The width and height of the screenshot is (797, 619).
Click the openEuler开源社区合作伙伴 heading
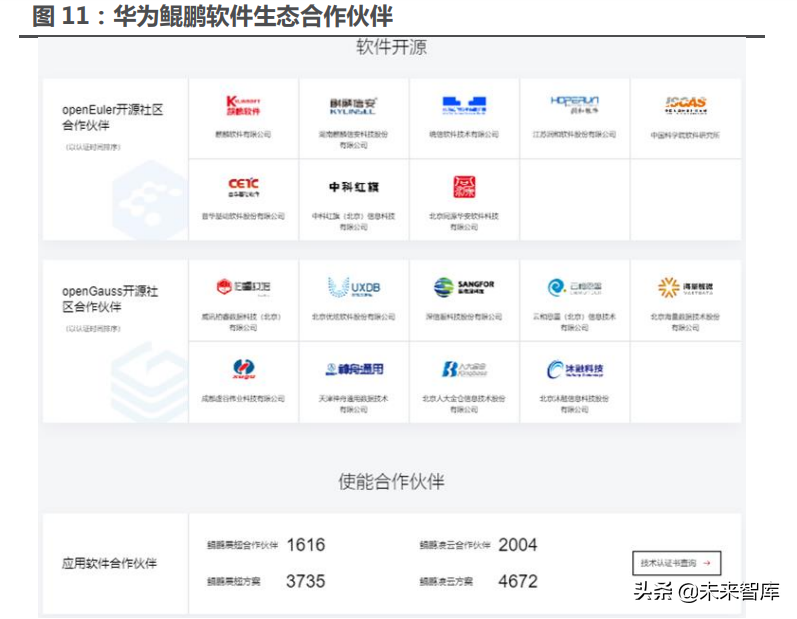coord(112,117)
